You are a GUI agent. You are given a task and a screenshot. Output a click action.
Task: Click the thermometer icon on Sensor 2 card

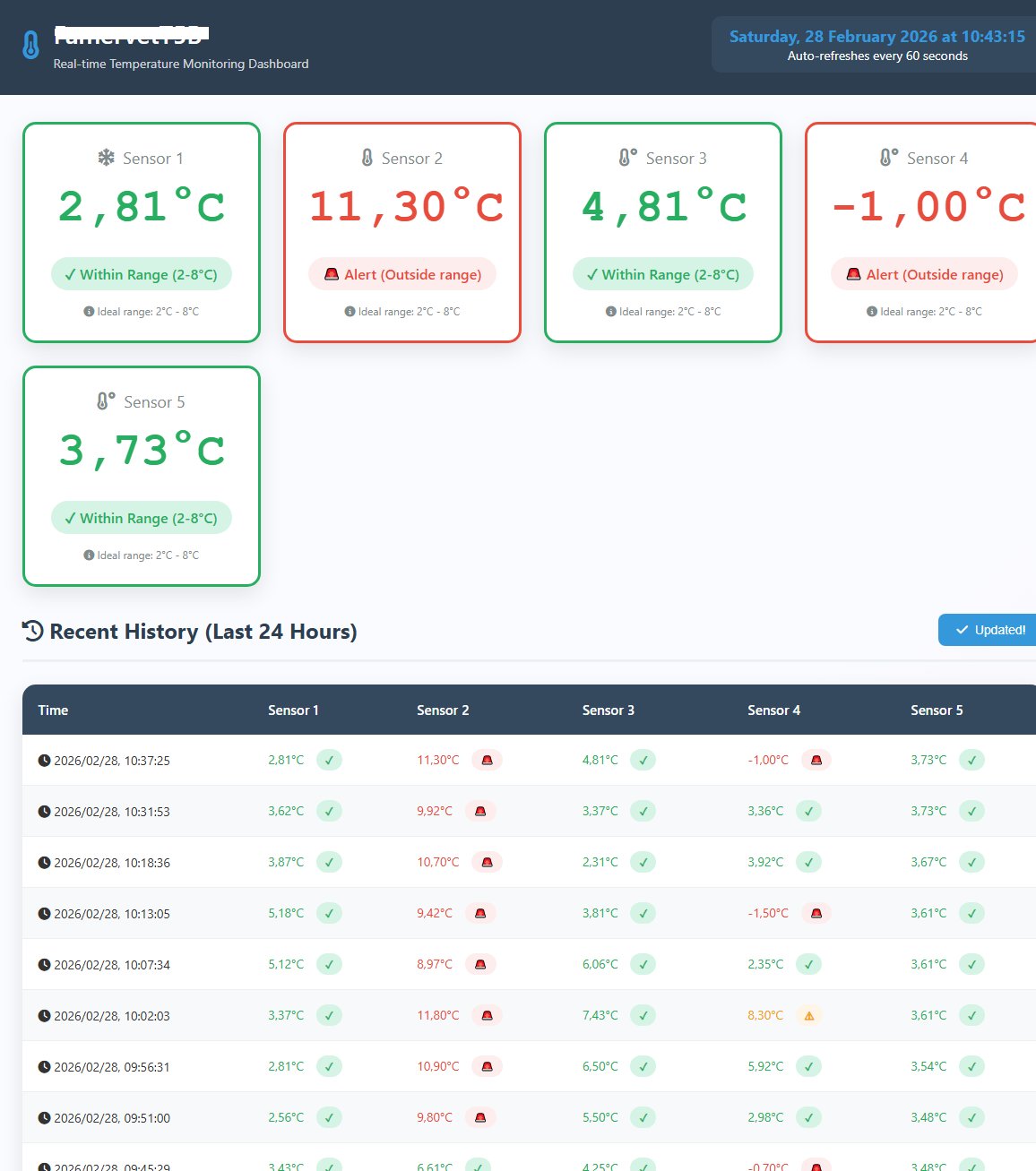point(367,158)
